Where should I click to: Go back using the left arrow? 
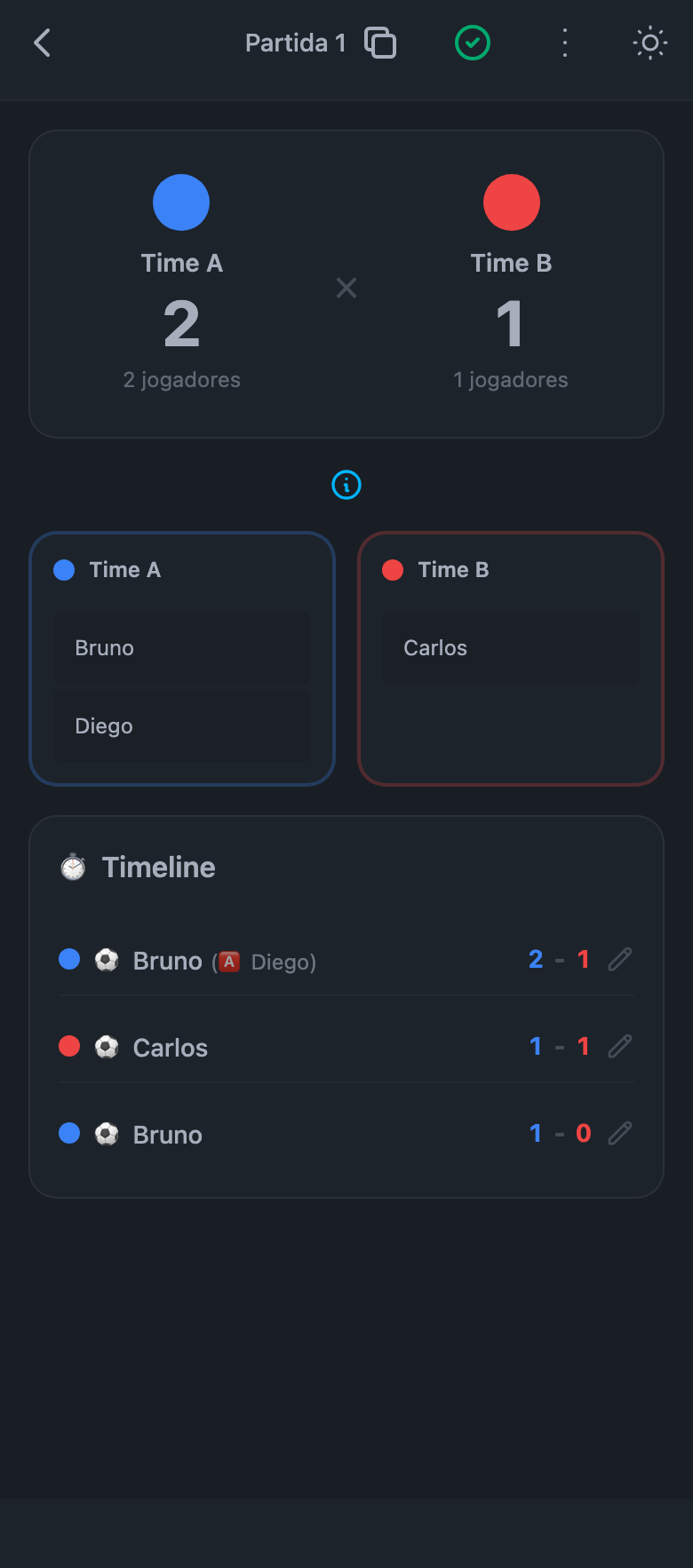tap(42, 43)
